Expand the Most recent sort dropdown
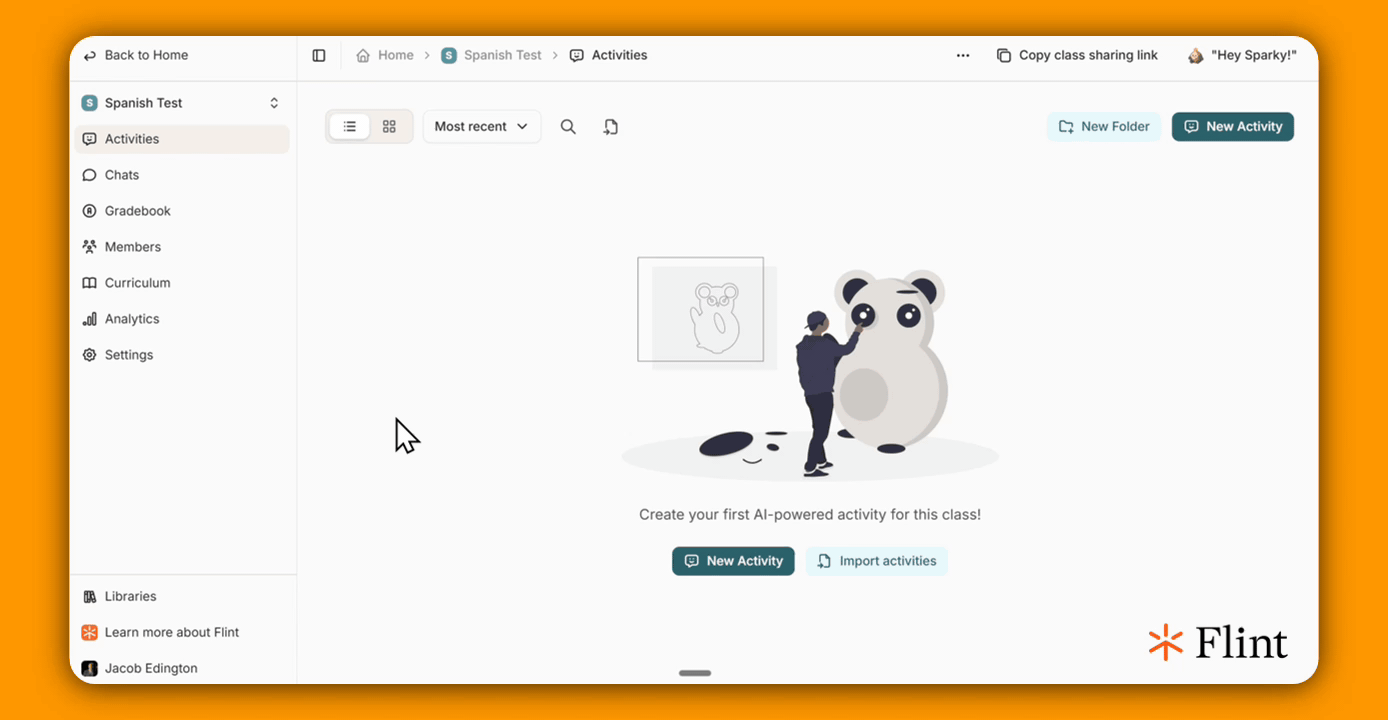This screenshot has height=720, width=1388. [x=482, y=127]
